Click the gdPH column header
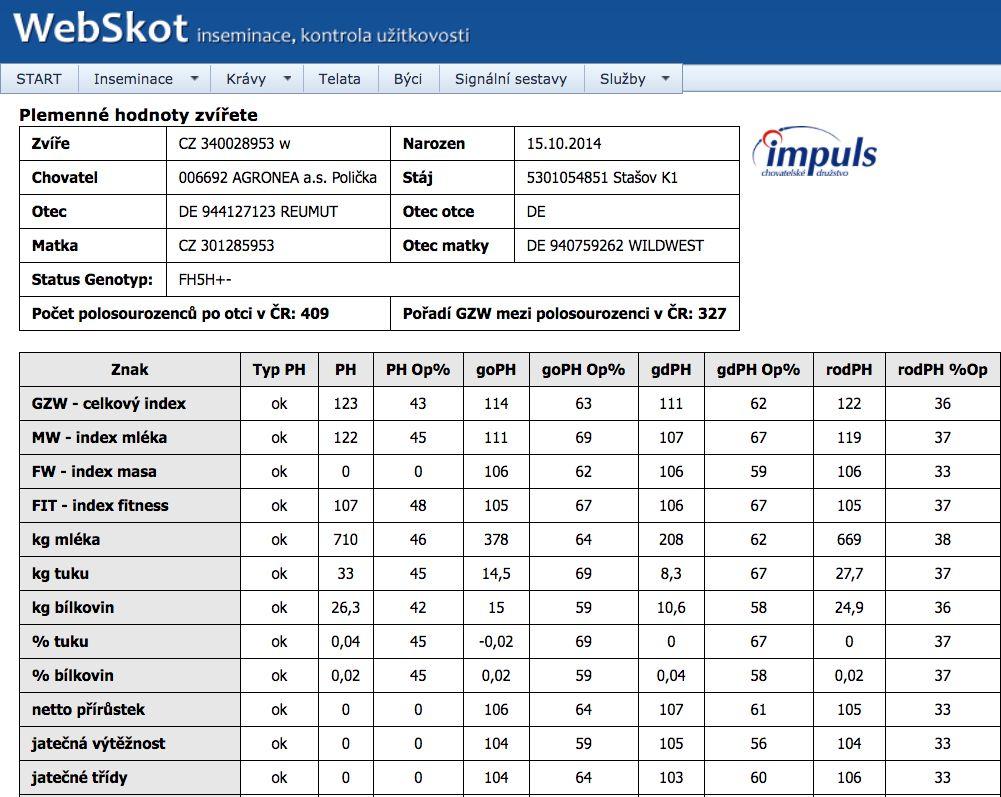This screenshot has width=1001, height=797. 671,369
